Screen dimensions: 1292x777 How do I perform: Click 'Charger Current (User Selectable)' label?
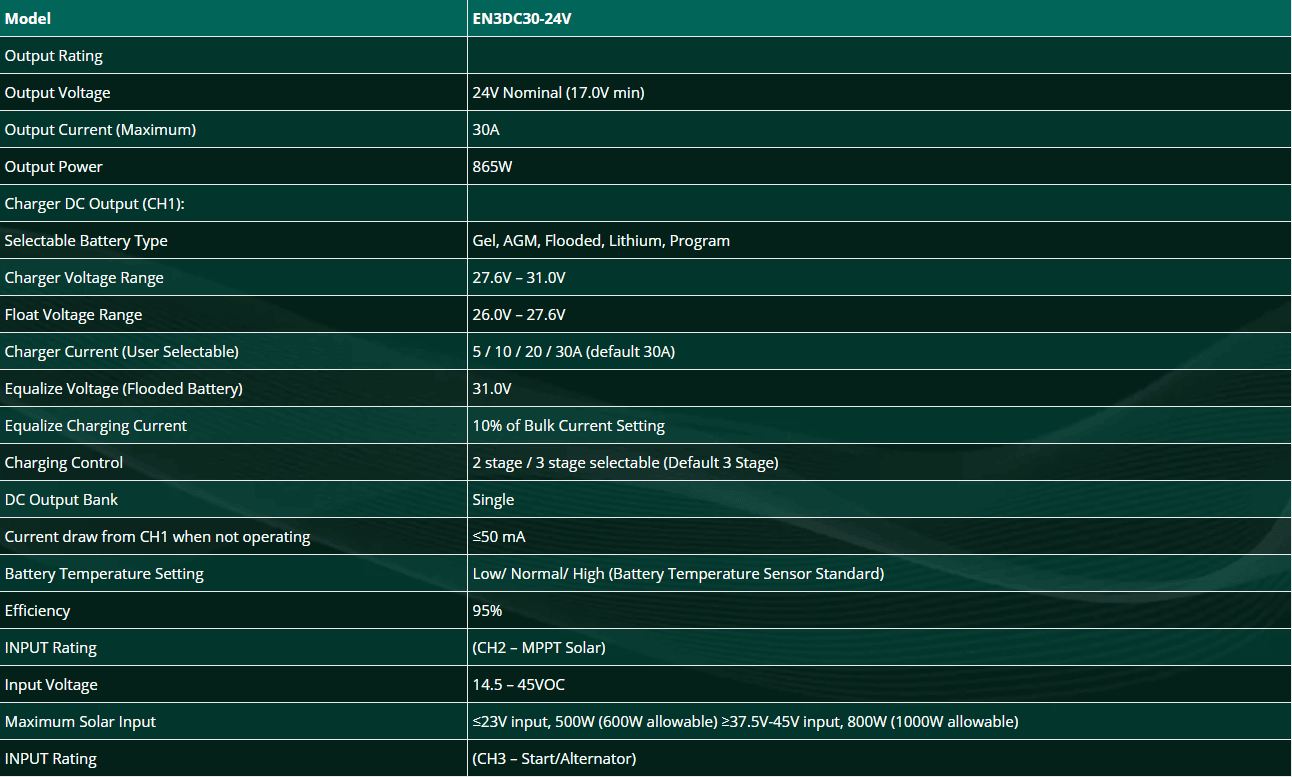click(x=122, y=352)
